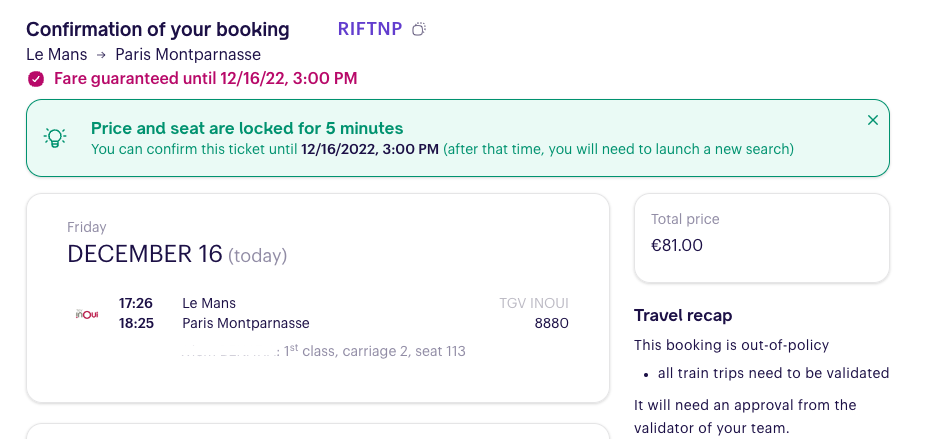Click the DECEMBER 16 travel date
Image resolution: width=927 pixels, height=439 pixels.
coord(144,254)
